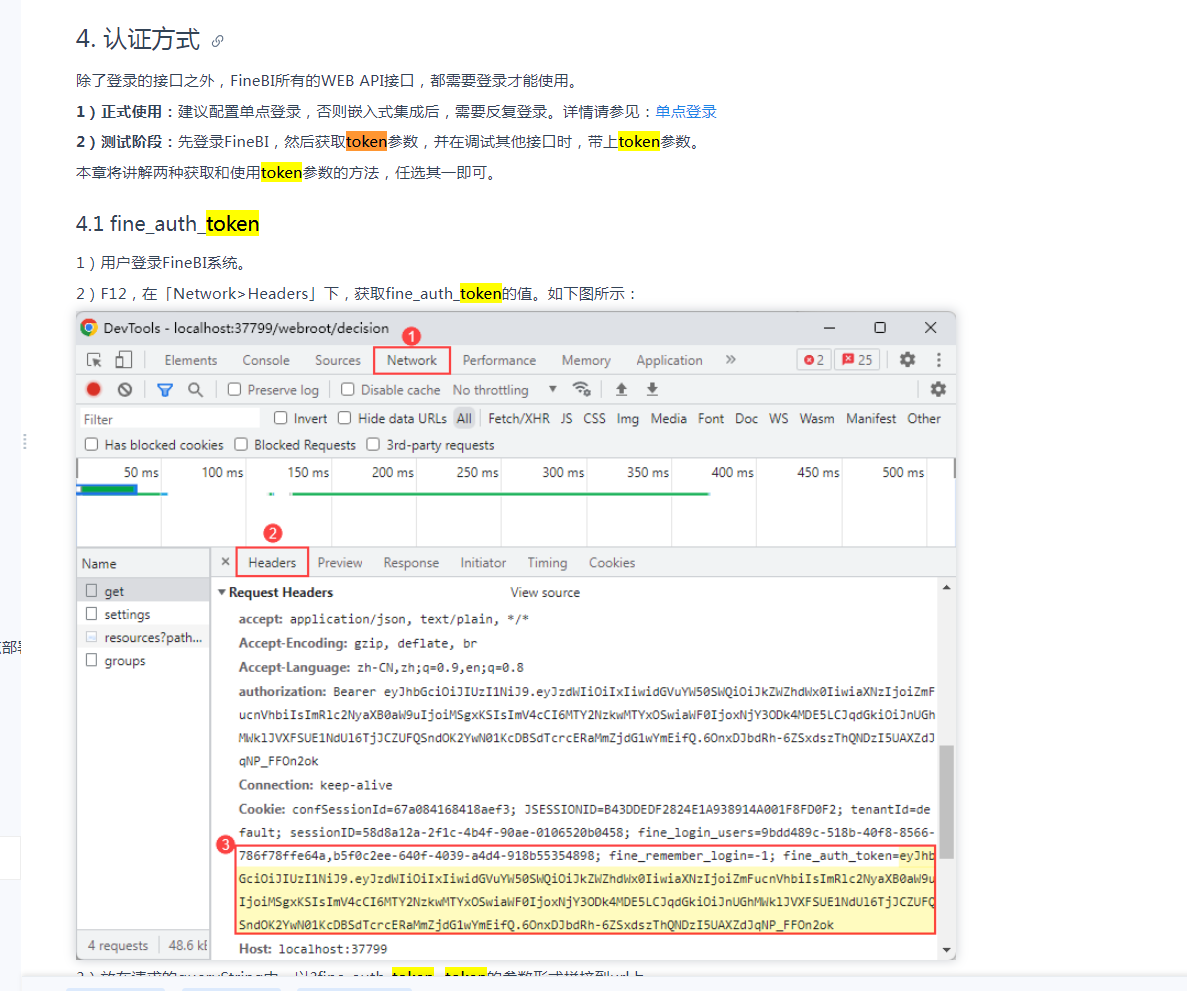
Task: Open the Sources tab
Action: (338, 360)
